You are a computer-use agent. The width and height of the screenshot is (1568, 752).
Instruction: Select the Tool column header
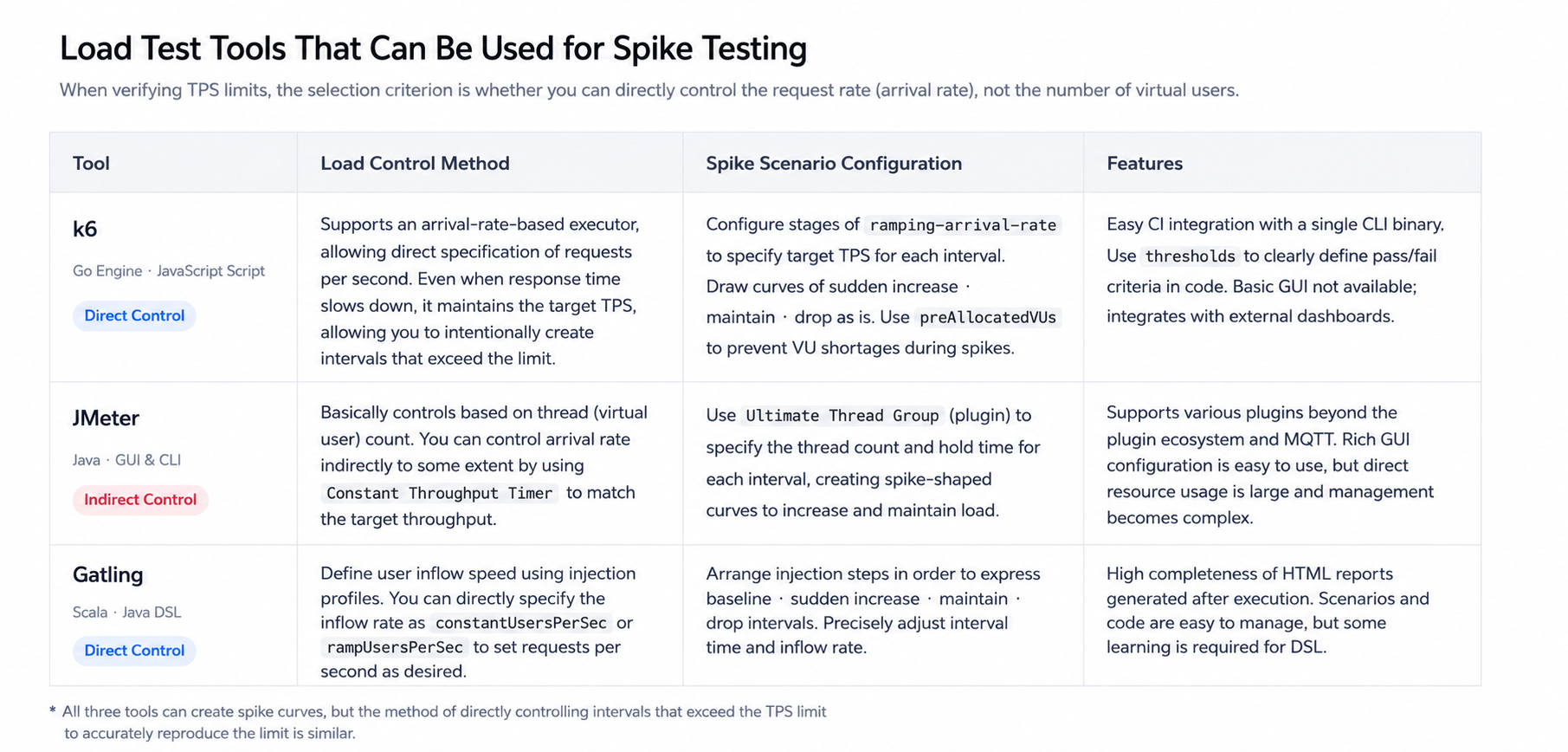point(91,163)
